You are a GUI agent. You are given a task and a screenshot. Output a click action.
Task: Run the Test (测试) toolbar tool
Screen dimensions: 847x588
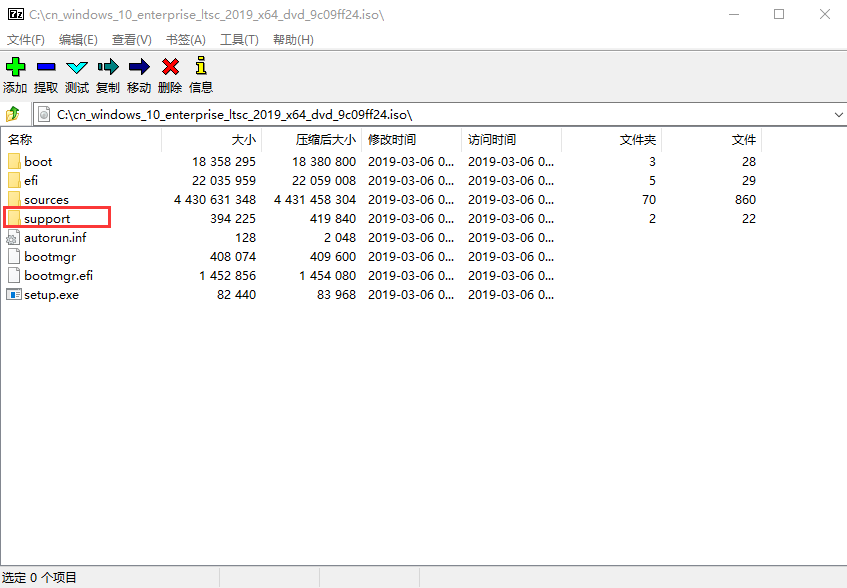click(77, 67)
